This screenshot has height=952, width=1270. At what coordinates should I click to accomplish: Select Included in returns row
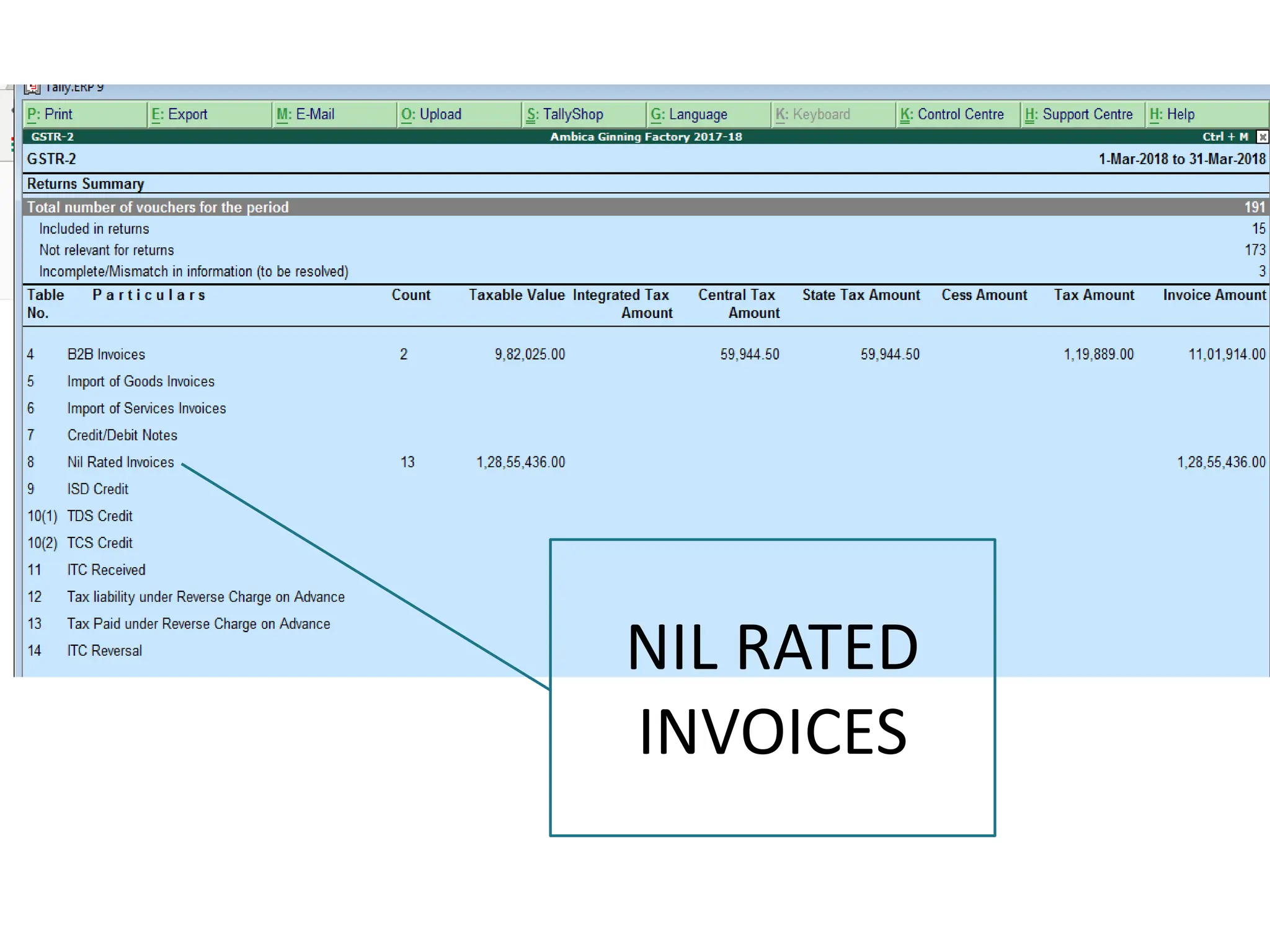(646, 229)
